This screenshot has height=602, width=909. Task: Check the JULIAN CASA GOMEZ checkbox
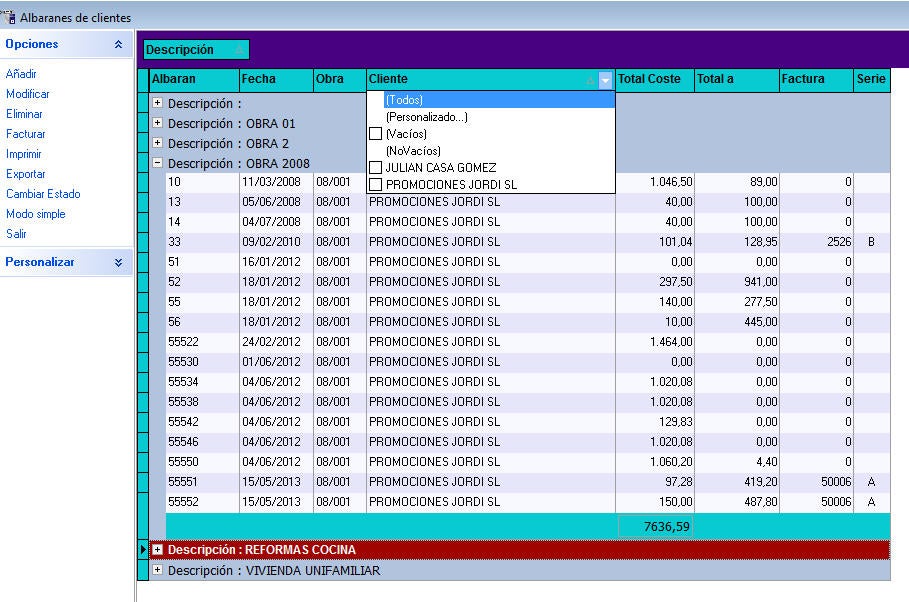tap(376, 168)
